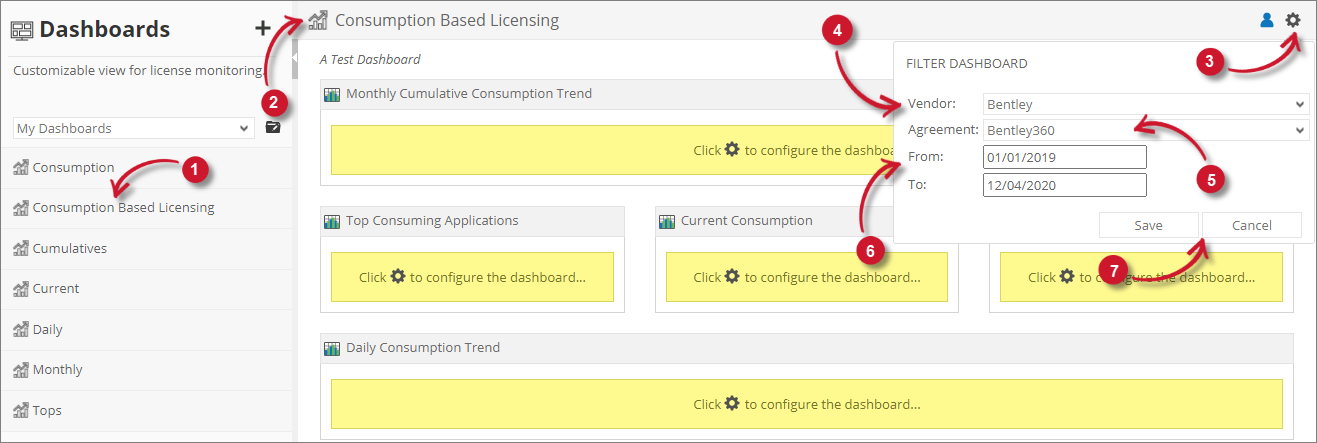Open the Cumulatives dashboard item
Image resolution: width=1317 pixels, height=443 pixels.
pyautogui.click(x=69, y=248)
